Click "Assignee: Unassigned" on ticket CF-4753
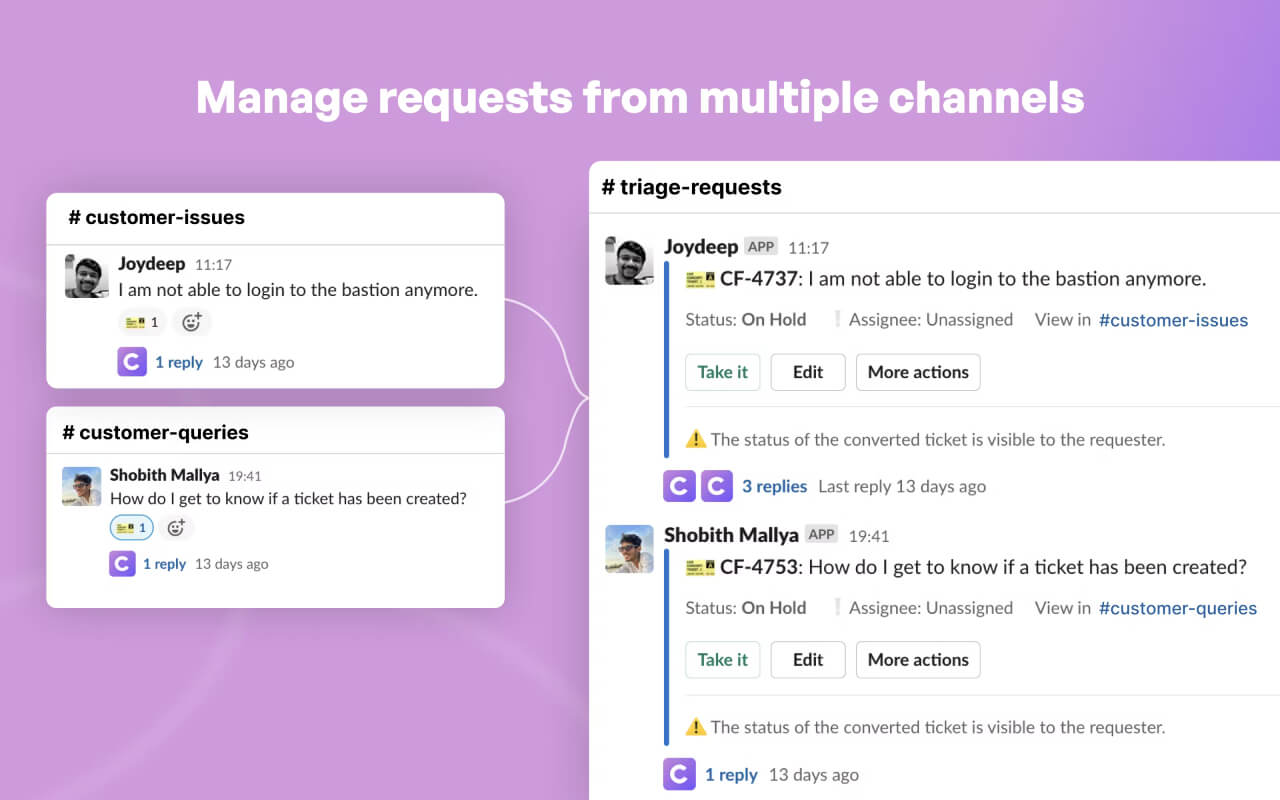 931,608
